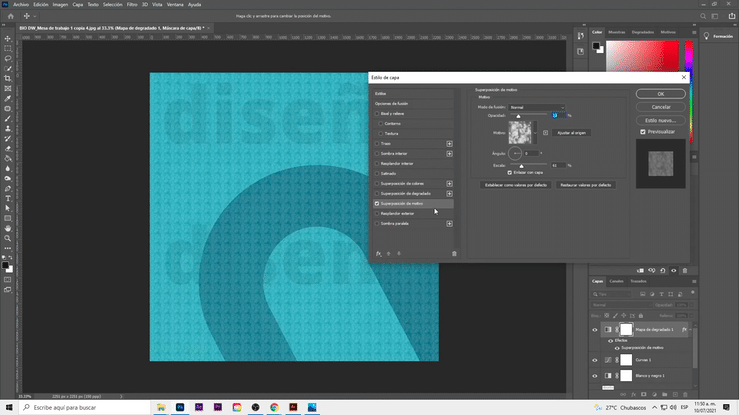Open Archivo menu
Viewport: 739px width, 415px height.
pyautogui.click(x=21, y=5)
